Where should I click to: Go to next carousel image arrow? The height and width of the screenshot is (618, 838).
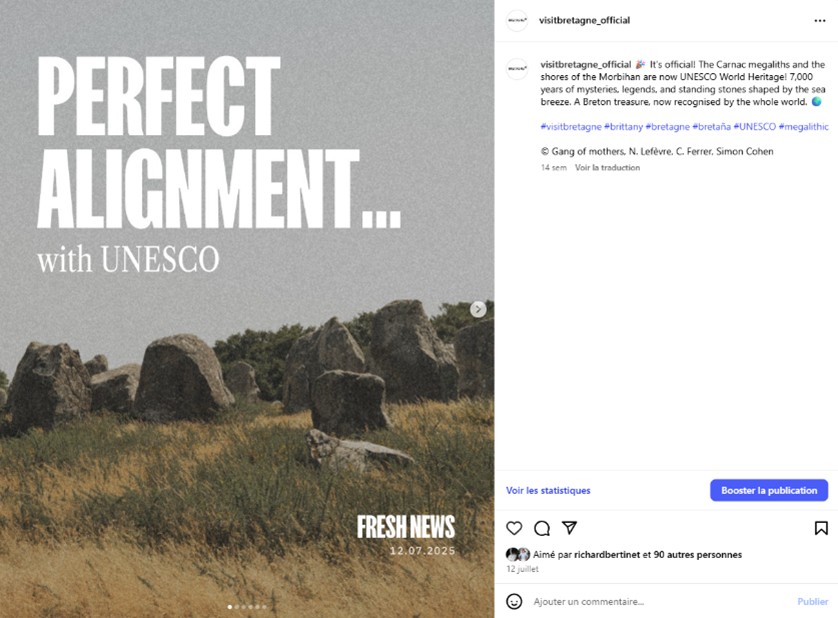tap(479, 309)
